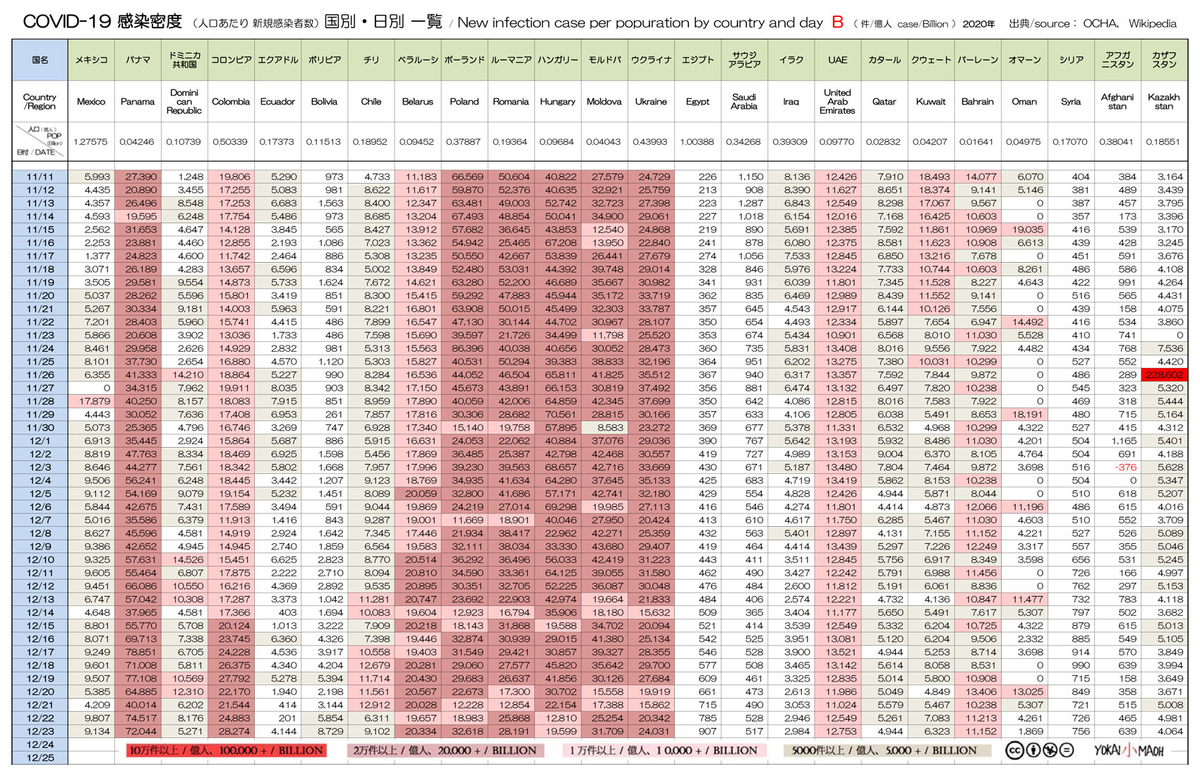Click the Panama column header
The width and height of the screenshot is (1200, 772).
click(x=138, y=101)
